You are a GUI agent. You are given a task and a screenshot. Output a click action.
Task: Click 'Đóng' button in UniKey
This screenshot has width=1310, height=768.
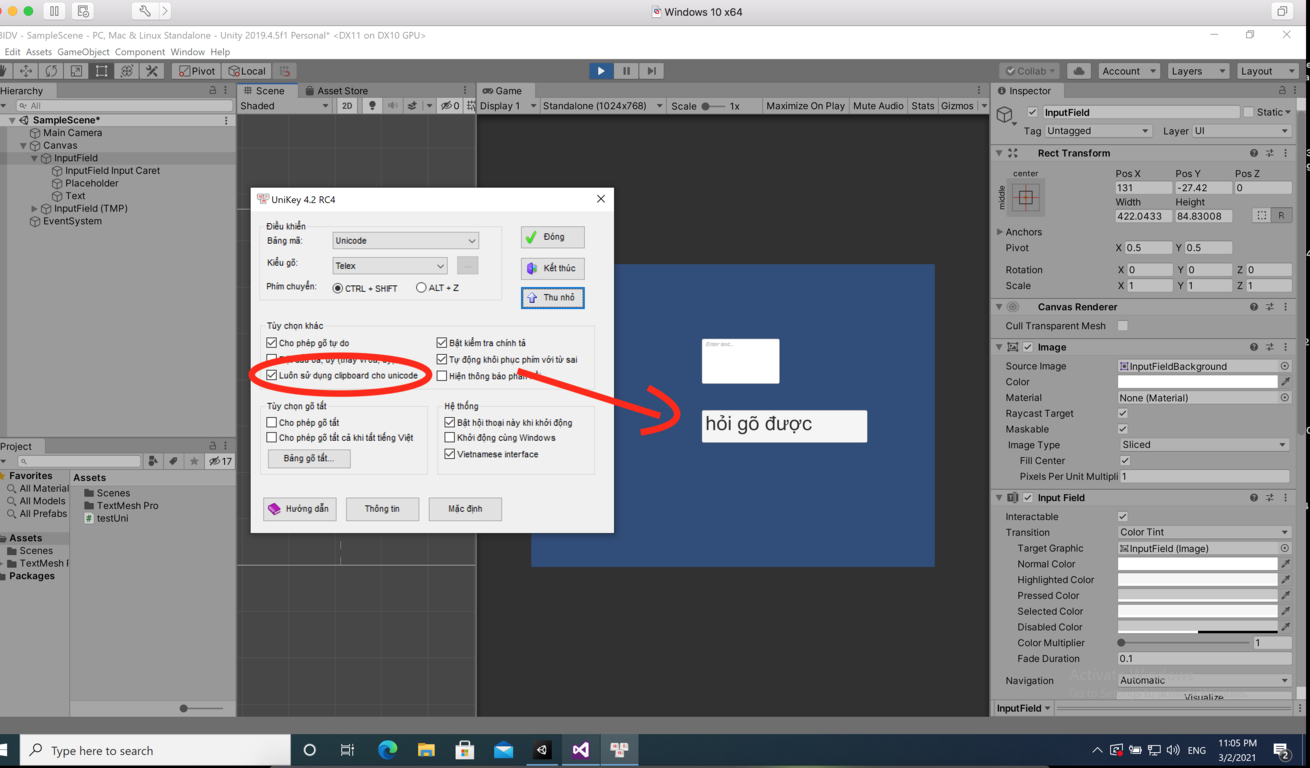[553, 237]
